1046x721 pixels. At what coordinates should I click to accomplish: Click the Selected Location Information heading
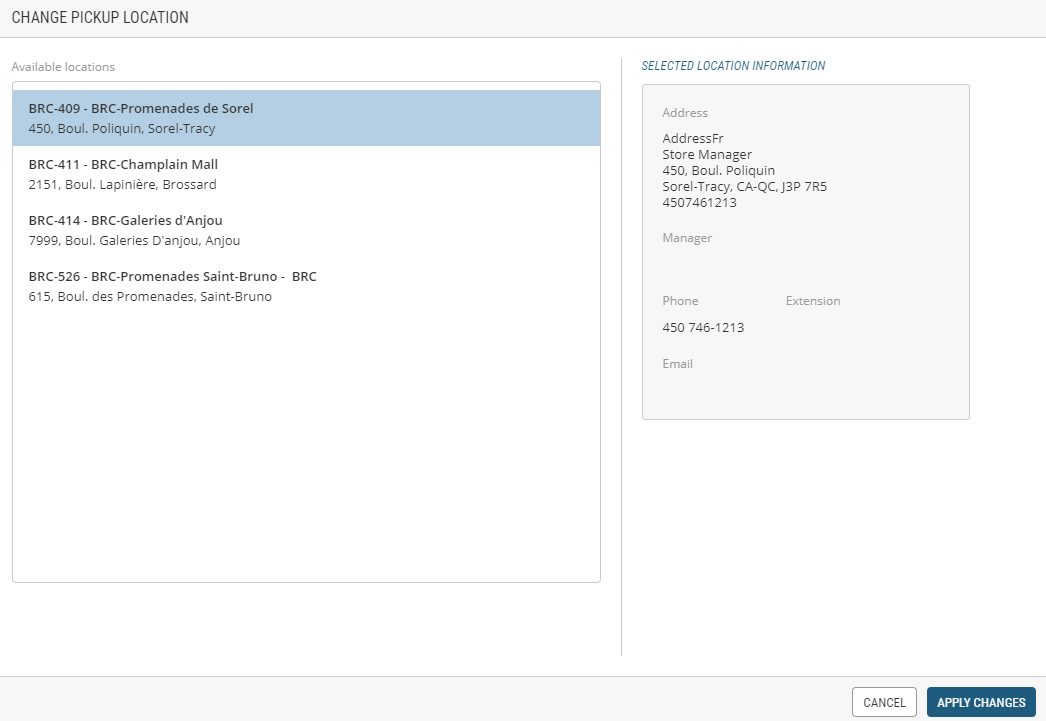(733, 66)
